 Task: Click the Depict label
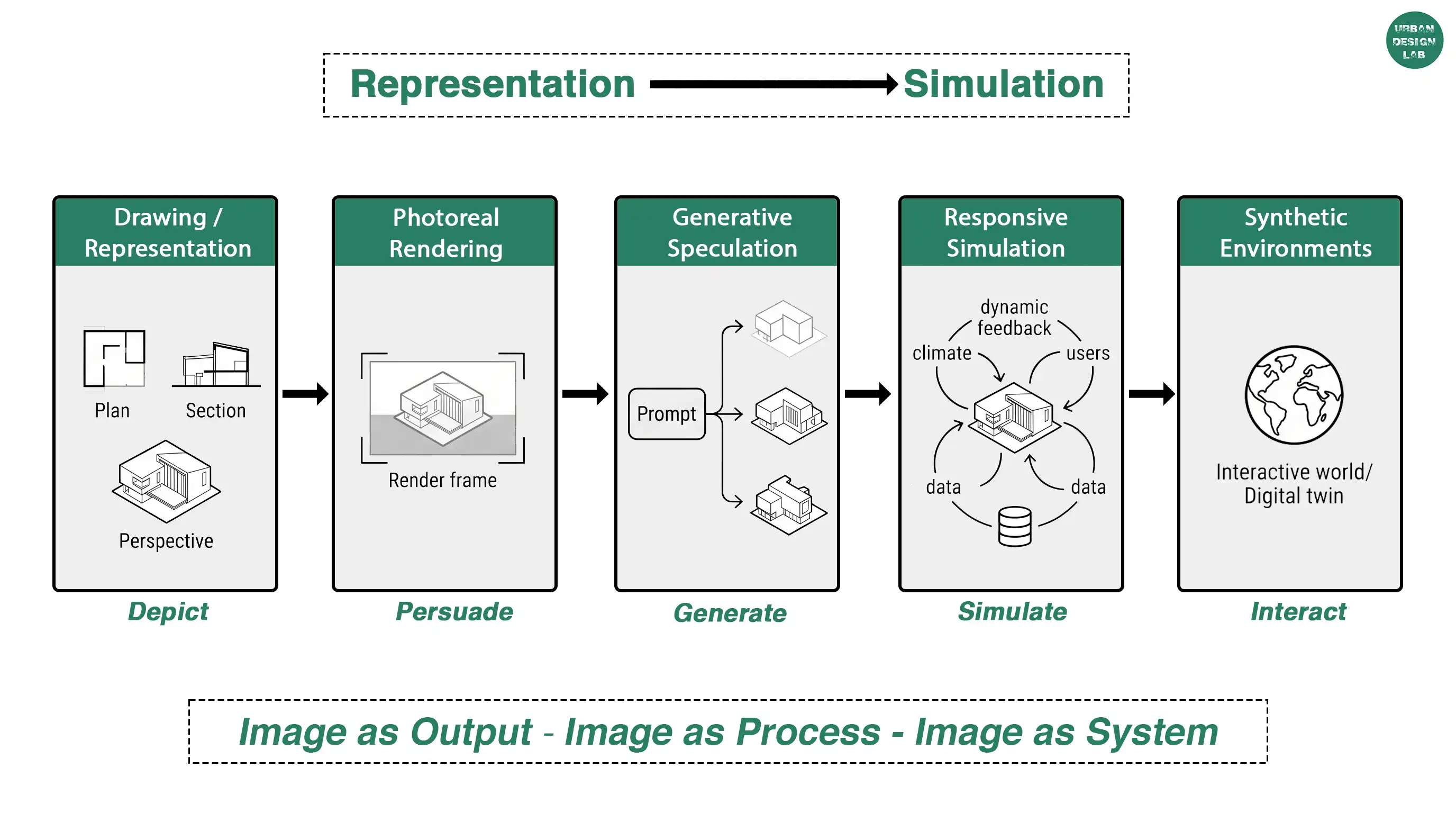click(x=168, y=612)
